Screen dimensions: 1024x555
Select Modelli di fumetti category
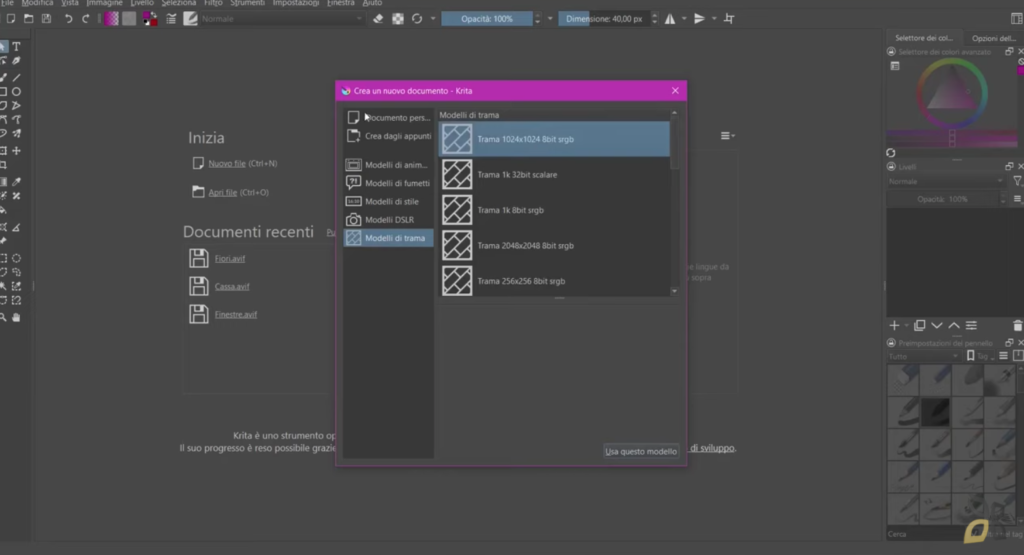click(x=389, y=183)
